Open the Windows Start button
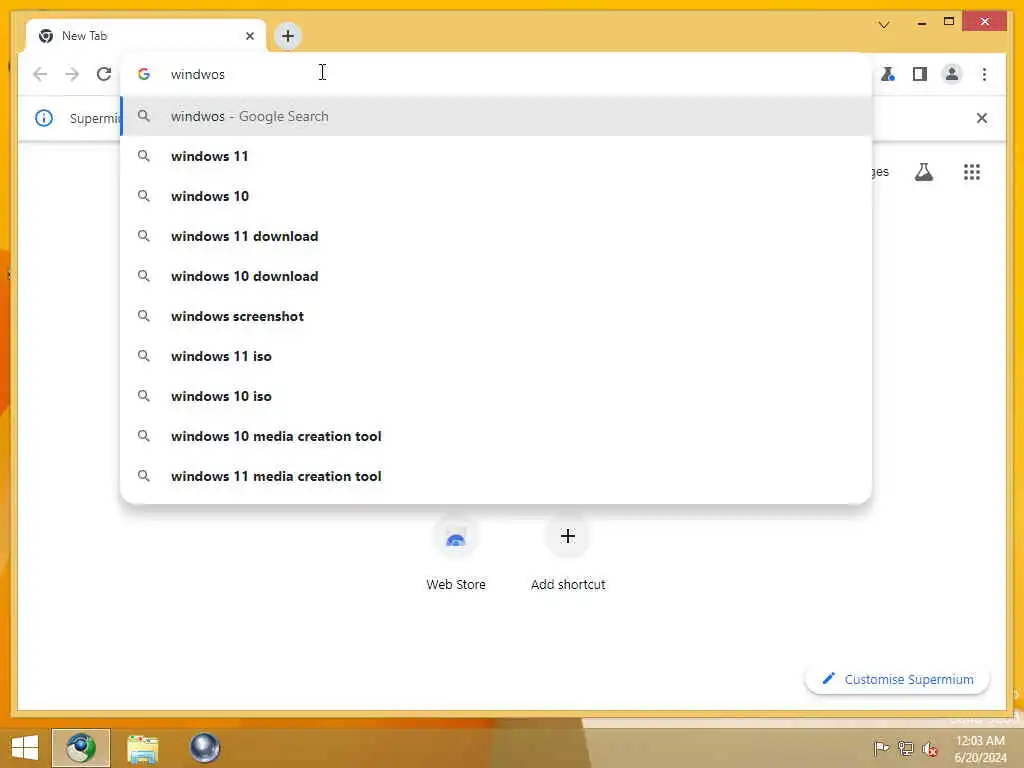 click(25, 748)
